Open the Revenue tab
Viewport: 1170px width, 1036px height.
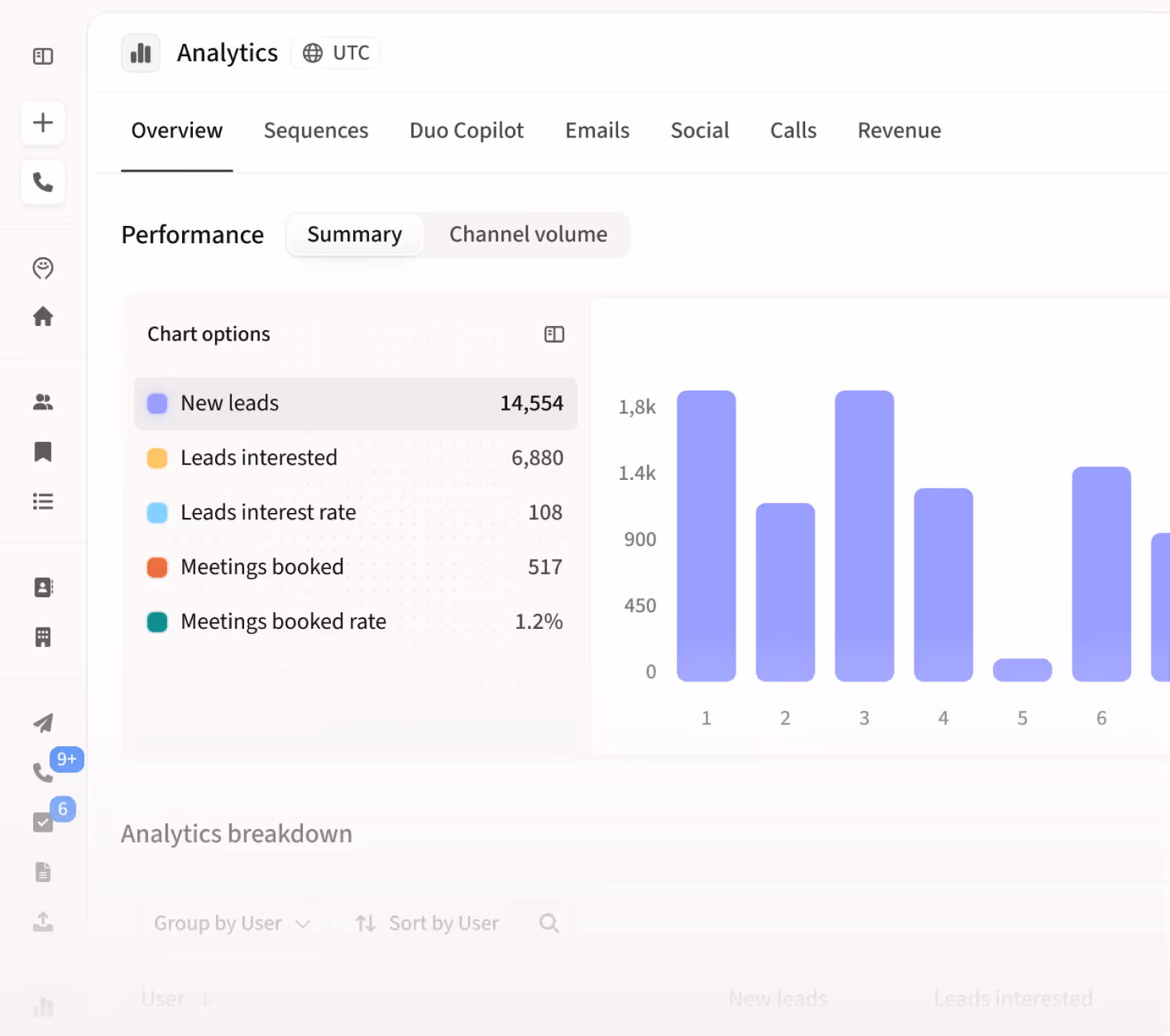(x=899, y=130)
